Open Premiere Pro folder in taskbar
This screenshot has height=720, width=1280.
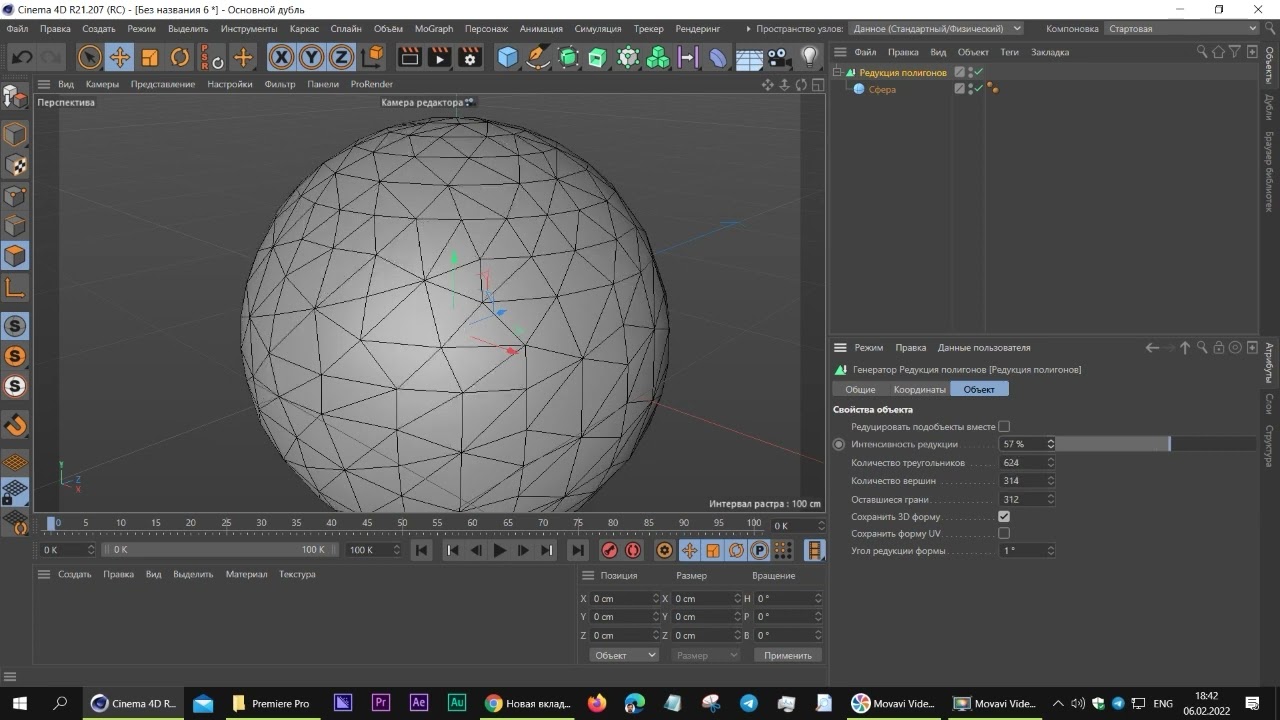click(271, 704)
